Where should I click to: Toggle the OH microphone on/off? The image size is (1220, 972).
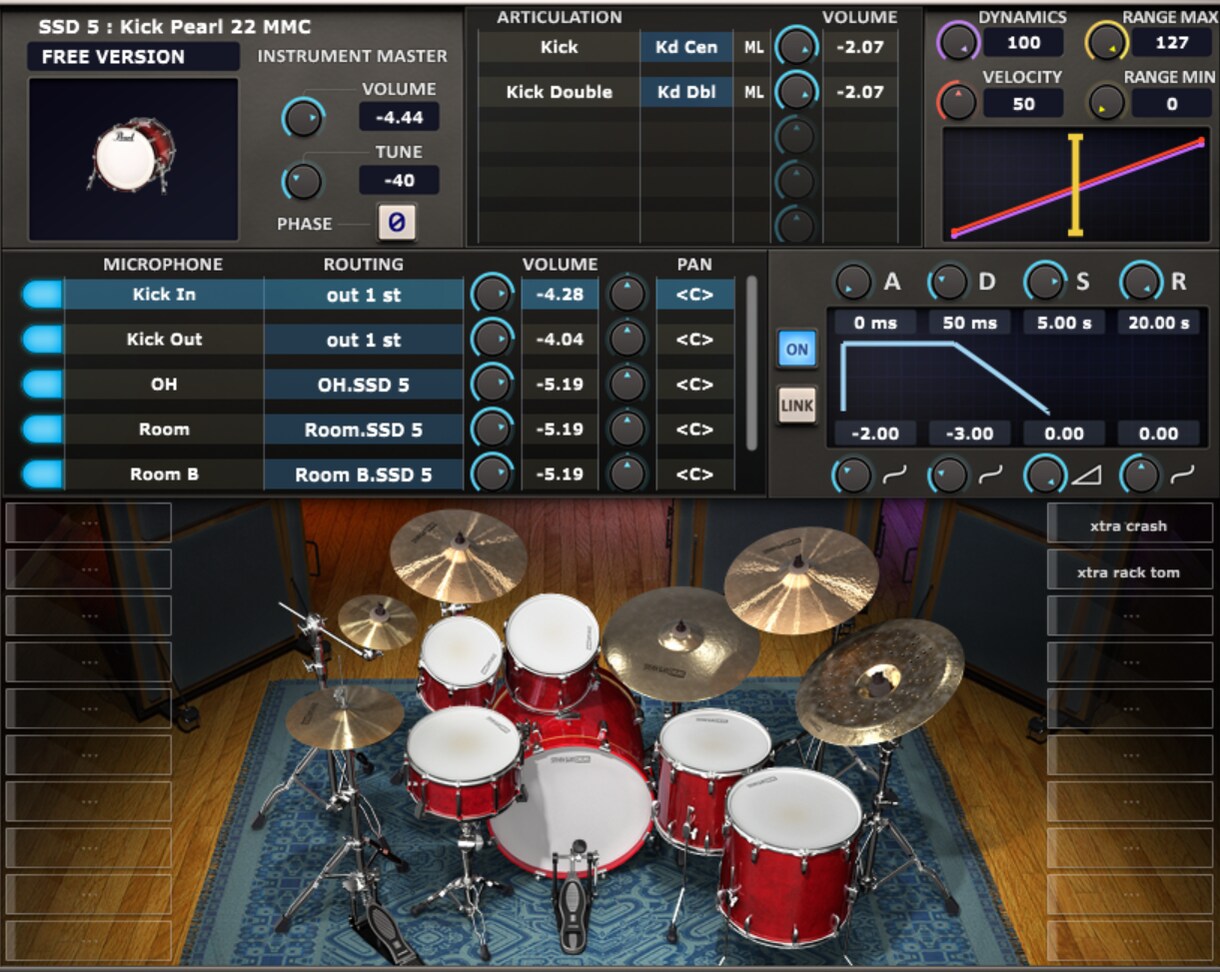tap(42, 384)
